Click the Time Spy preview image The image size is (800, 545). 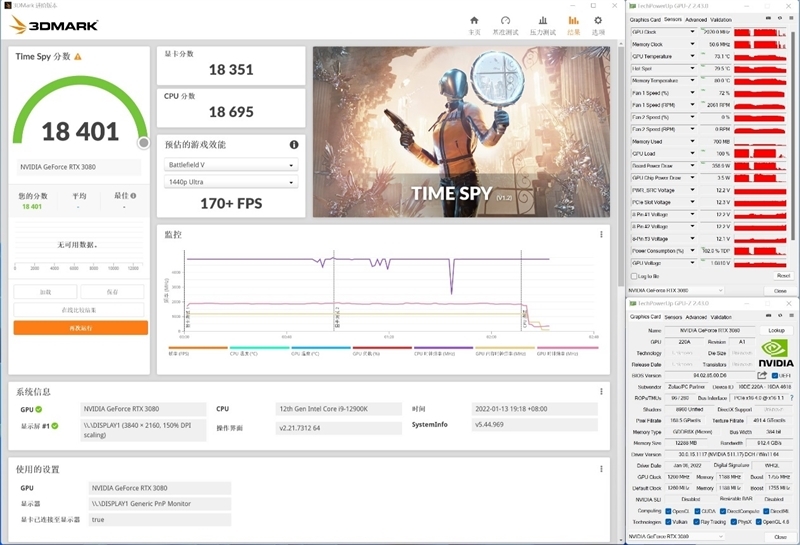pos(461,132)
